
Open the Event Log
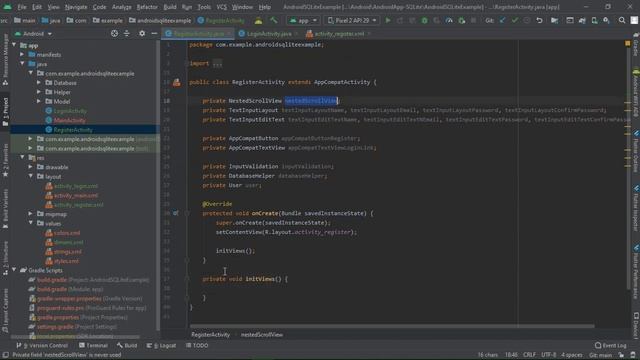click(611, 345)
